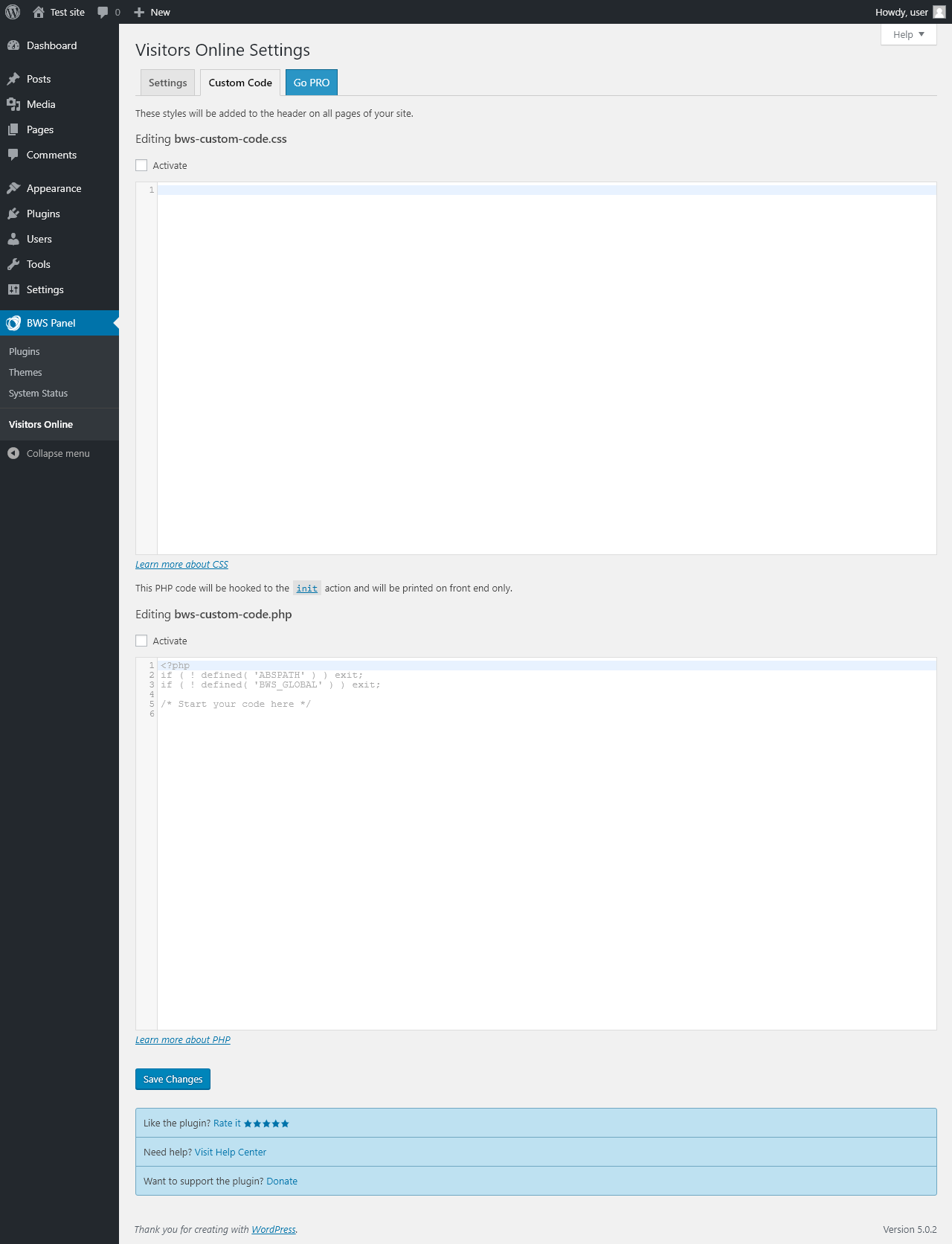Viewport: 952px width, 1244px height.
Task: Enable Activate checkbox for bws-custom-code.php
Action: pyautogui.click(x=141, y=641)
